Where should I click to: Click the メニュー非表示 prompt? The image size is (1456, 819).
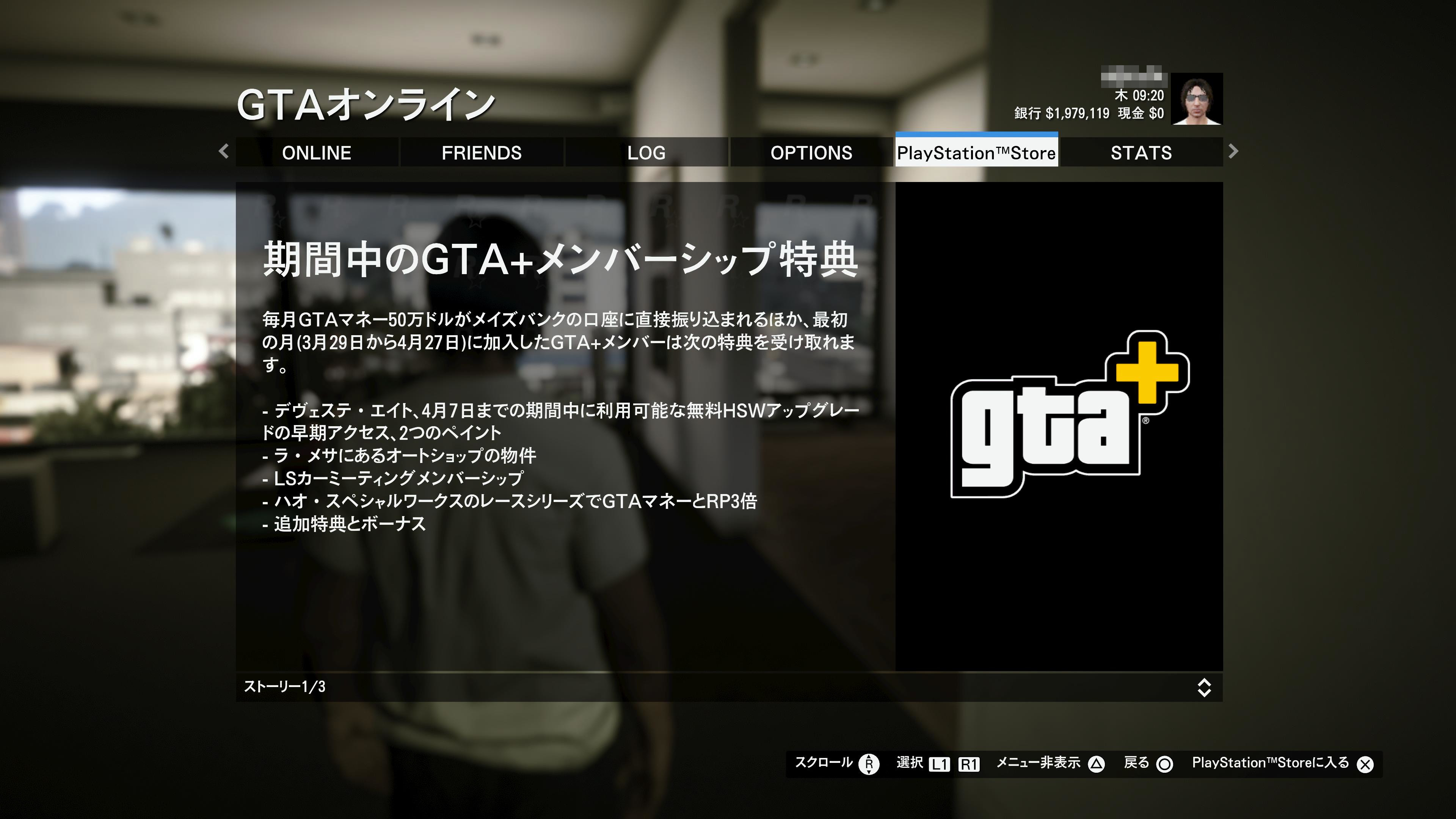[1038, 763]
